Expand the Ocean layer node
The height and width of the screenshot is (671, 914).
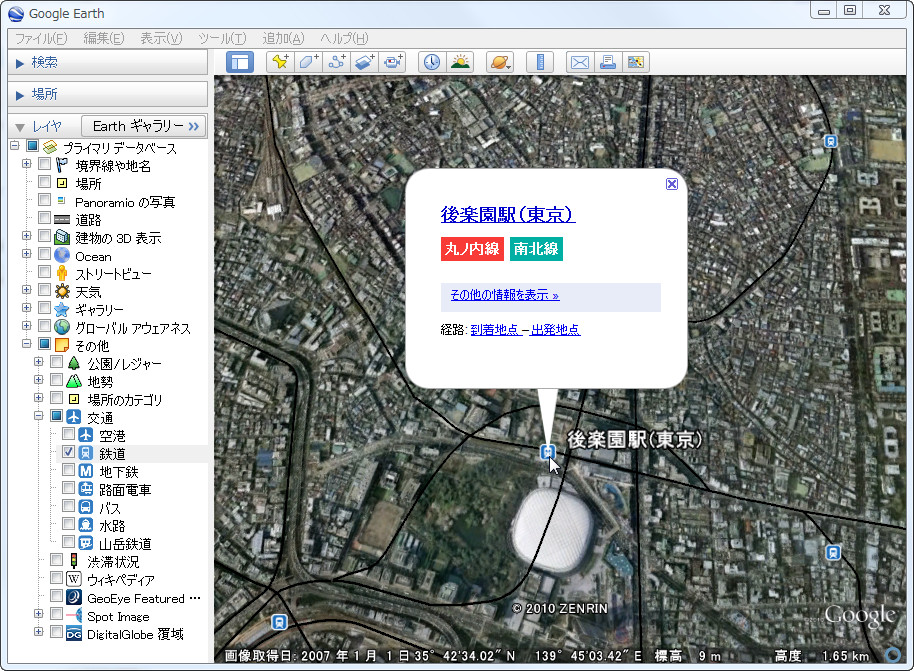pyautogui.click(x=26, y=254)
